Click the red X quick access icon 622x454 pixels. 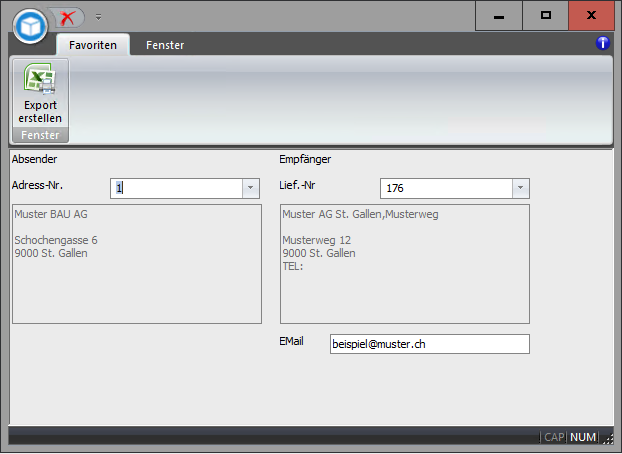(x=68, y=17)
